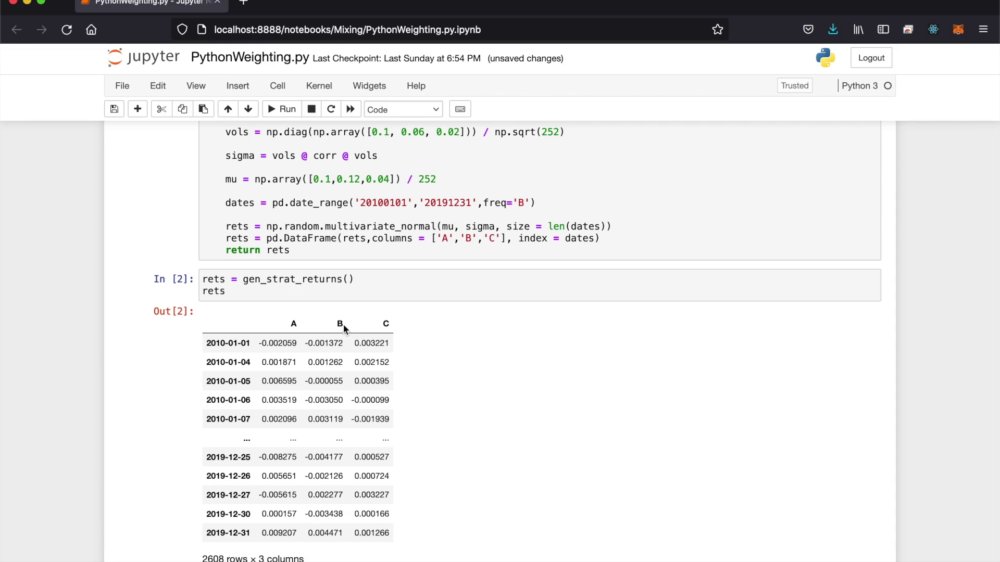Click the Out[2] output prompt
This screenshot has height=562, width=1000.
[173, 311]
